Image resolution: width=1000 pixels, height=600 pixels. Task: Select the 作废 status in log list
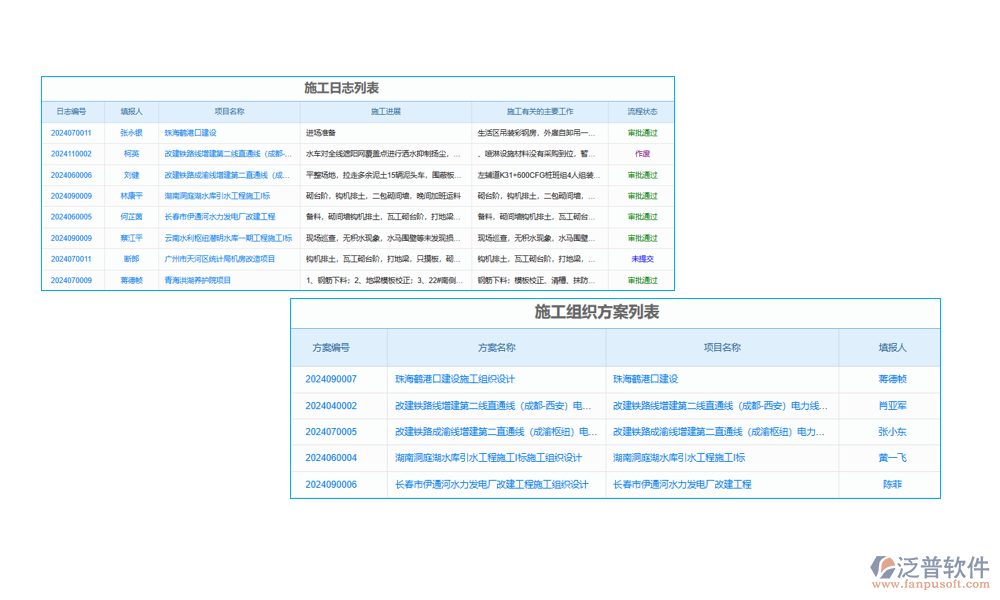tap(642, 154)
